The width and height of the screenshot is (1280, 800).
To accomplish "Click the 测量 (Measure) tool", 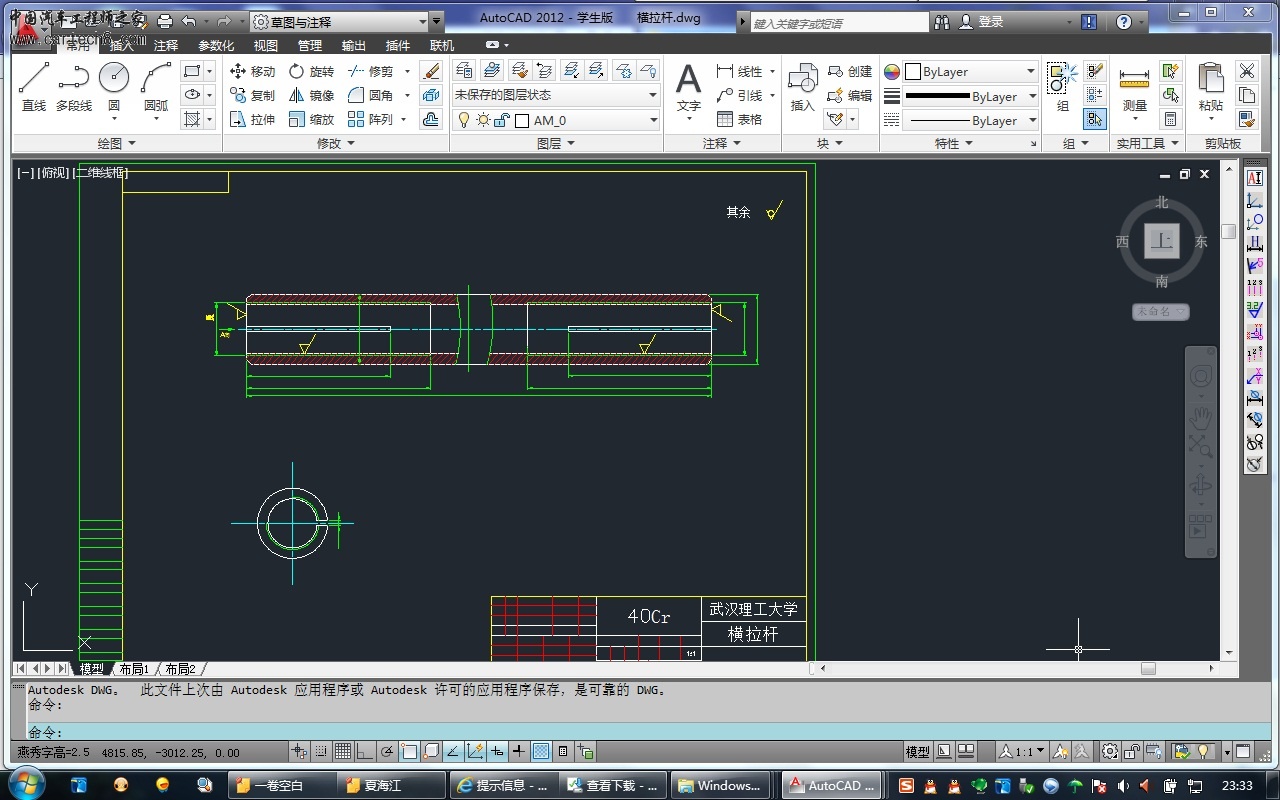I will point(1134,87).
